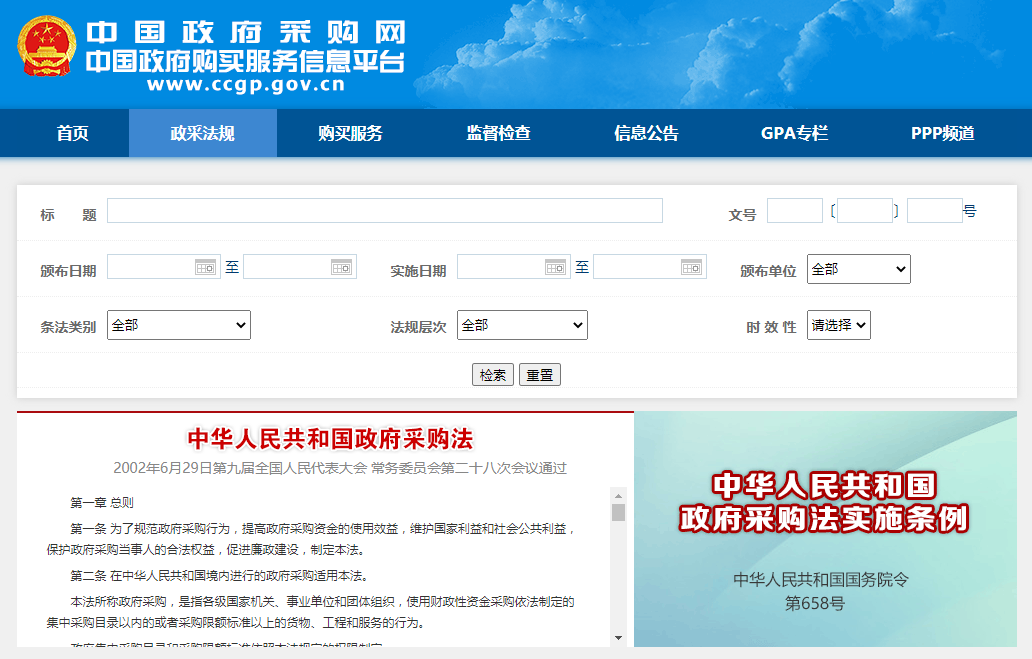Open PPP频道 navigation tab
Viewport: 1032px width, 659px height.
click(942, 133)
